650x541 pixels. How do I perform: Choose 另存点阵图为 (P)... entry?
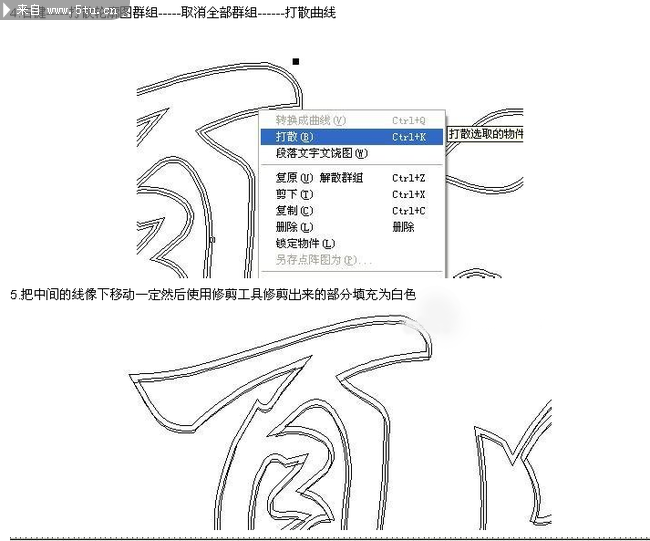pos(352,260)
